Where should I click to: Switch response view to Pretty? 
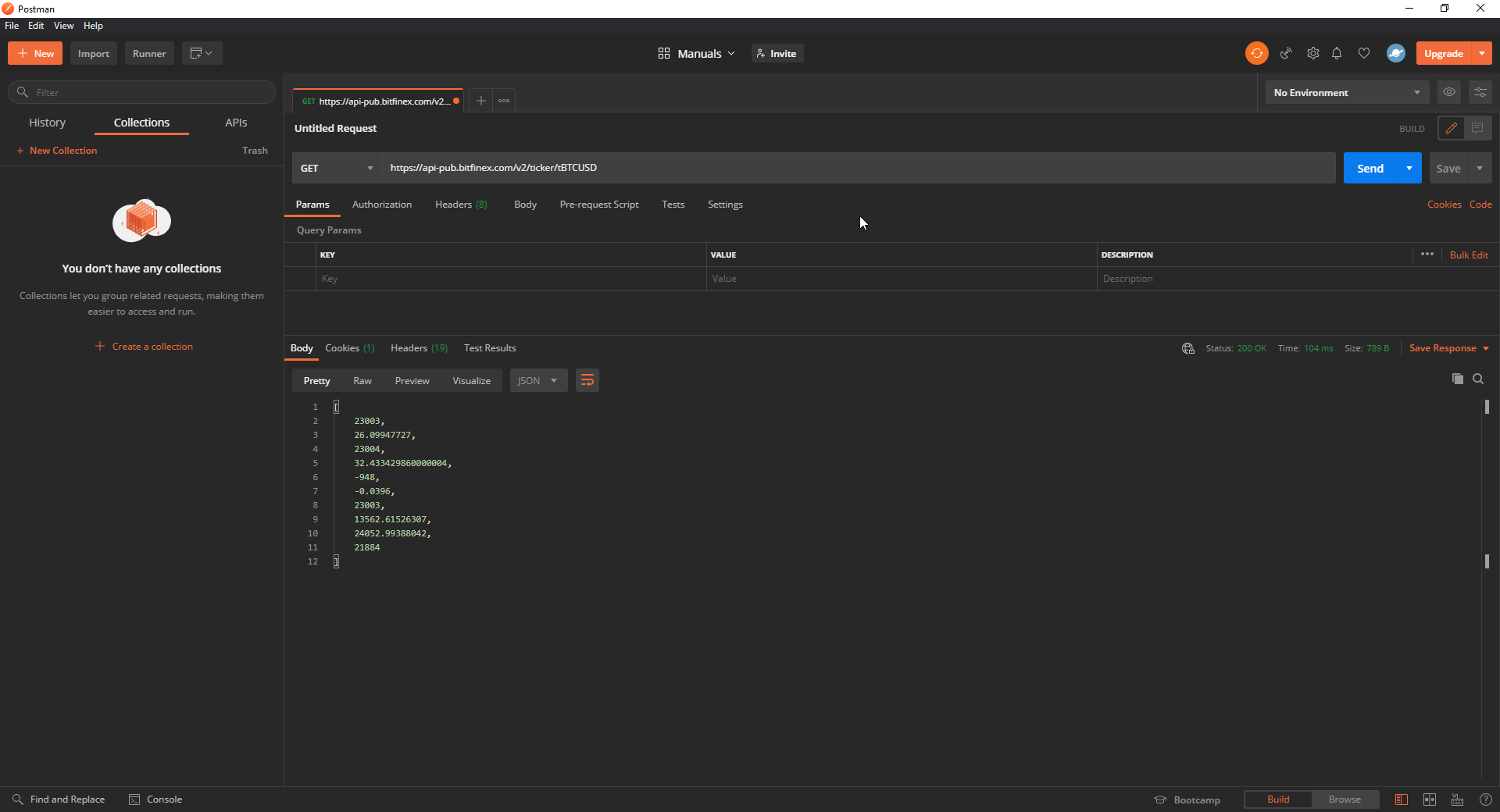(316, 380)
